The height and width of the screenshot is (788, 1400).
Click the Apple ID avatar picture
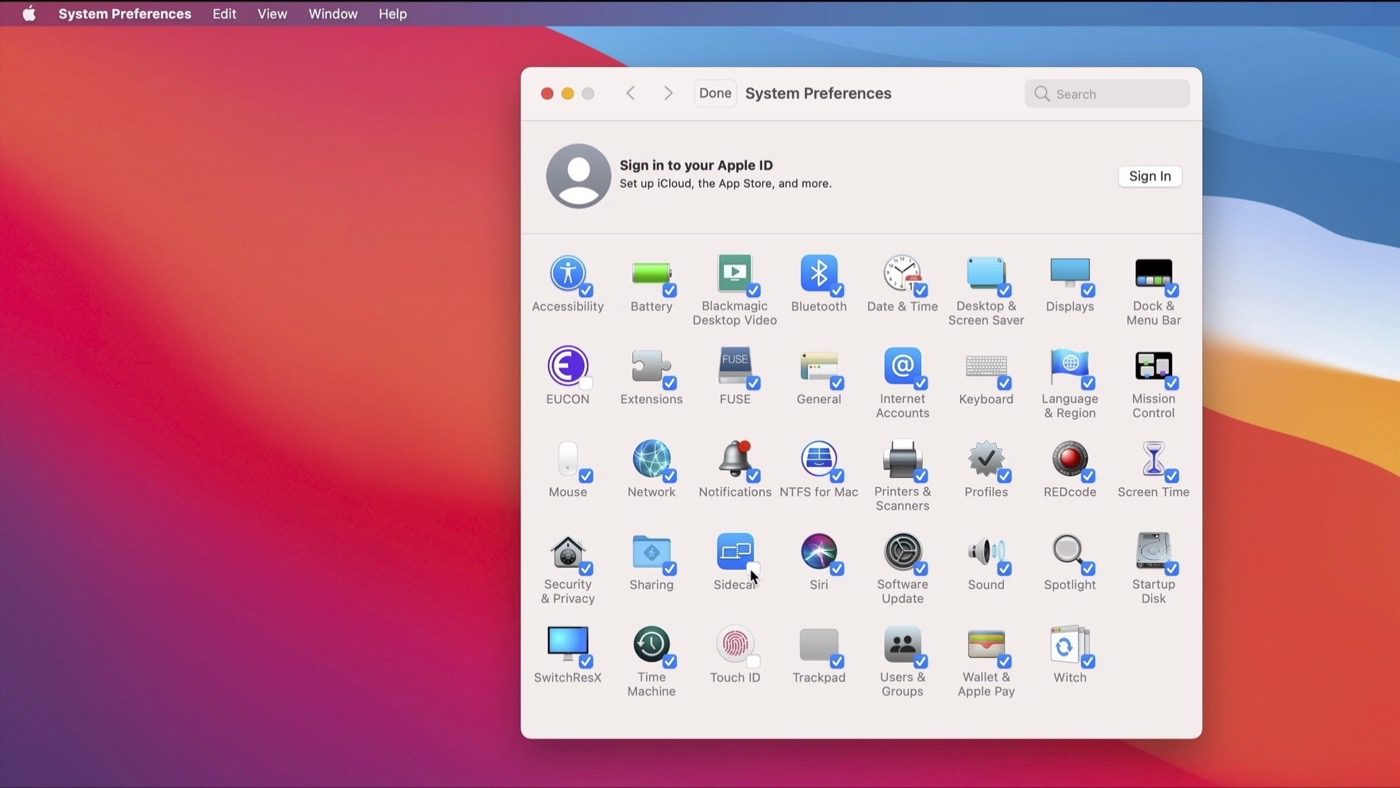[x=578, y=176]
